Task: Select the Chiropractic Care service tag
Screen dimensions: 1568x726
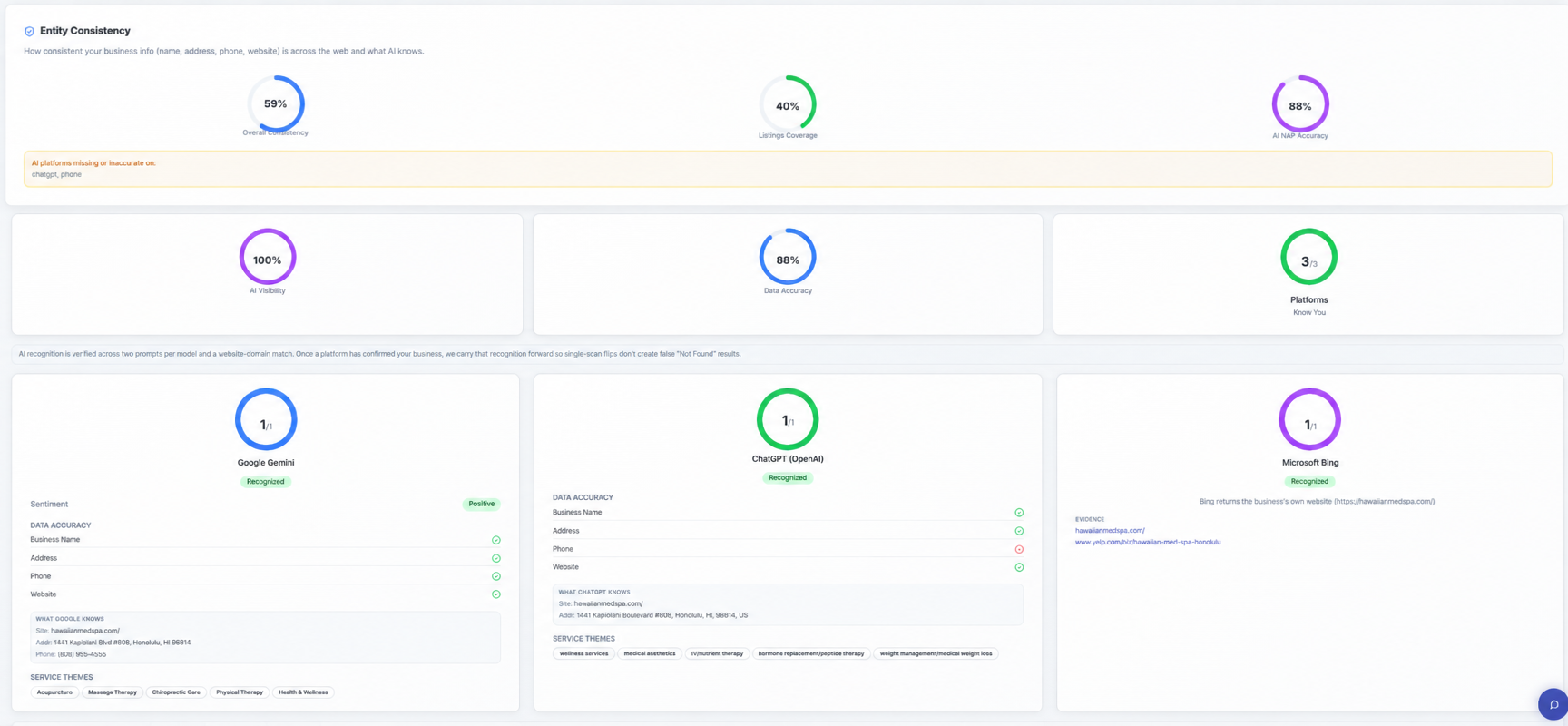Action: (x=176, y=692)
